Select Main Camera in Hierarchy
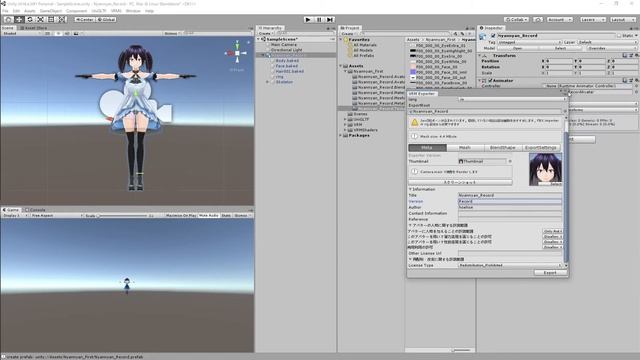640x360 pixels. (x=284, y=44)
